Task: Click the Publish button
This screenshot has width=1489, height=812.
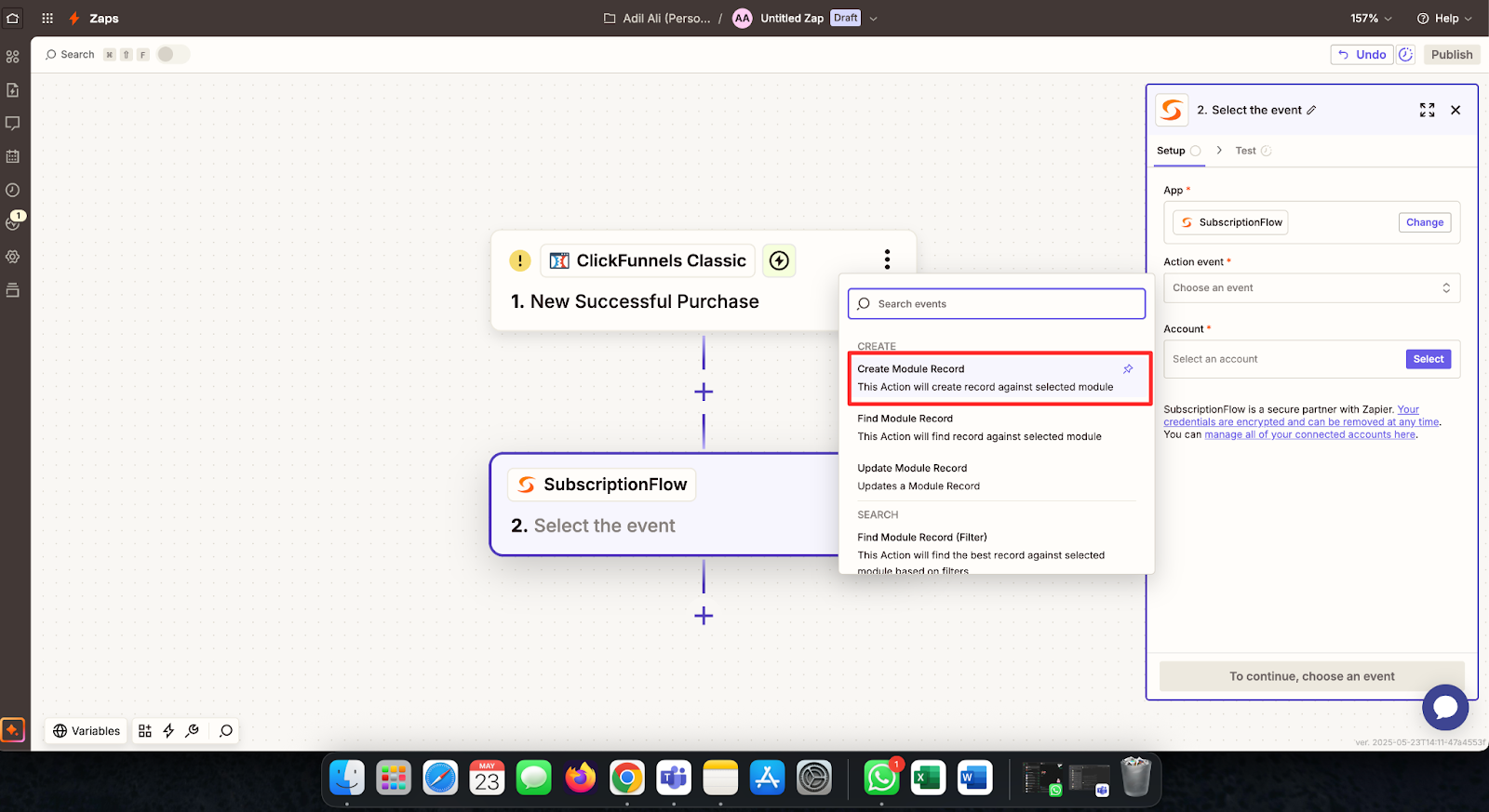Action: [x=1452, y=55]
